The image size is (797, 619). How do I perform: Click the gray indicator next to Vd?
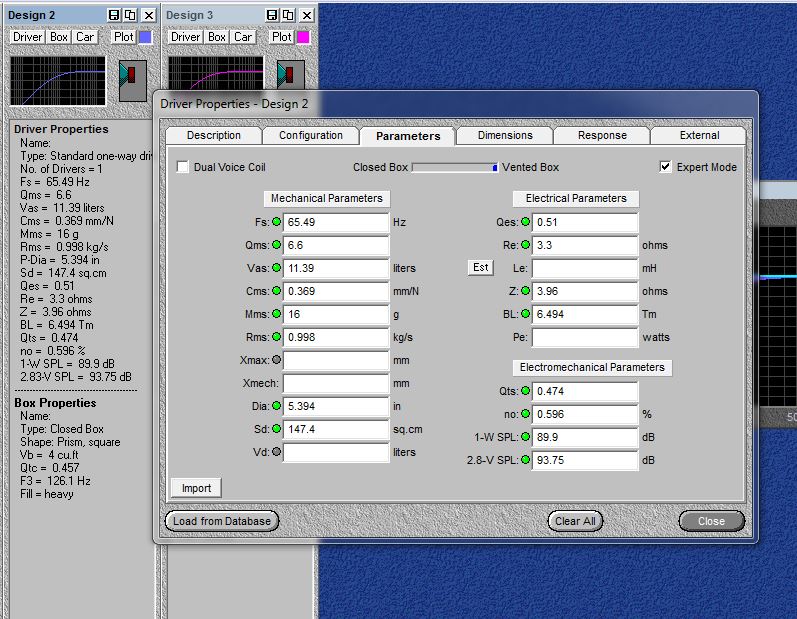277,451
